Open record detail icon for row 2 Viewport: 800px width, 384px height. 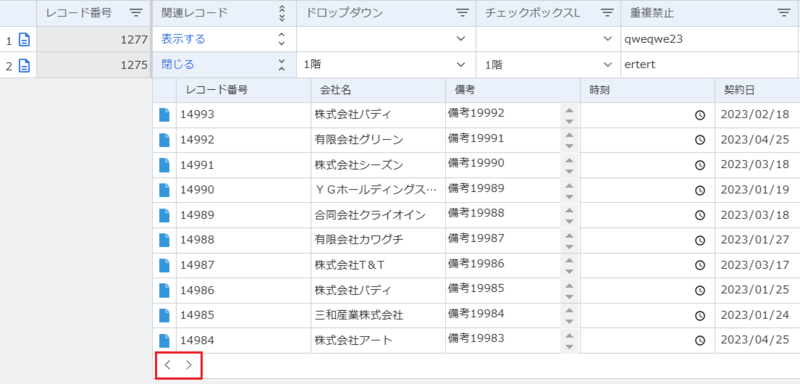coord(24,65)
